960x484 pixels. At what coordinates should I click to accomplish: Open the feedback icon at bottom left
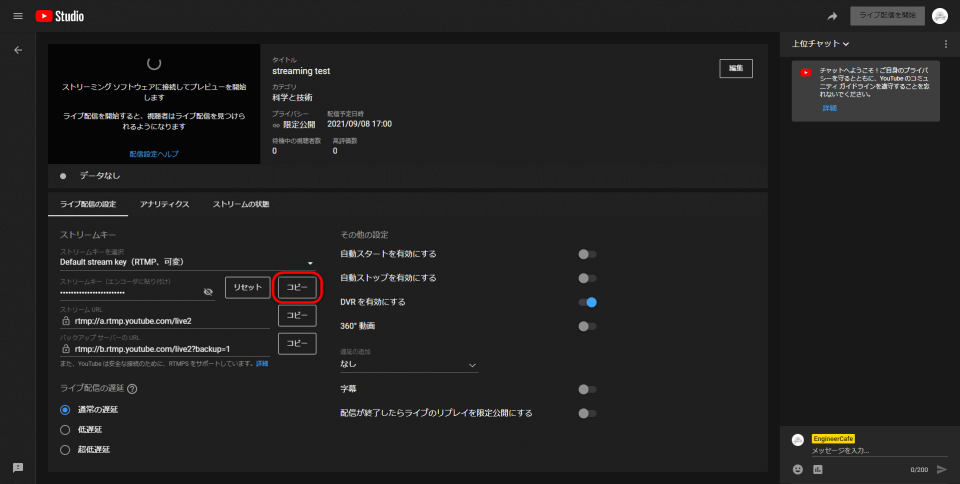tap(17, 467)
